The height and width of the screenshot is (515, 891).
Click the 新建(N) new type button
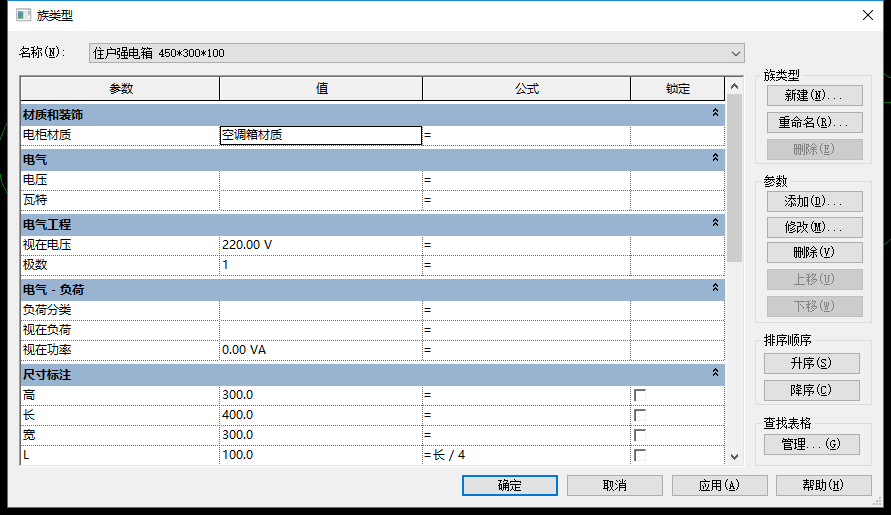click(814, 95)
